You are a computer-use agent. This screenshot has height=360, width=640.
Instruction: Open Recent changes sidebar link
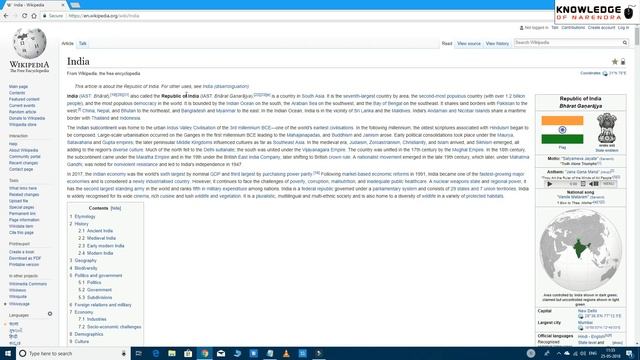pyautogui.click(x=23, y=163)
